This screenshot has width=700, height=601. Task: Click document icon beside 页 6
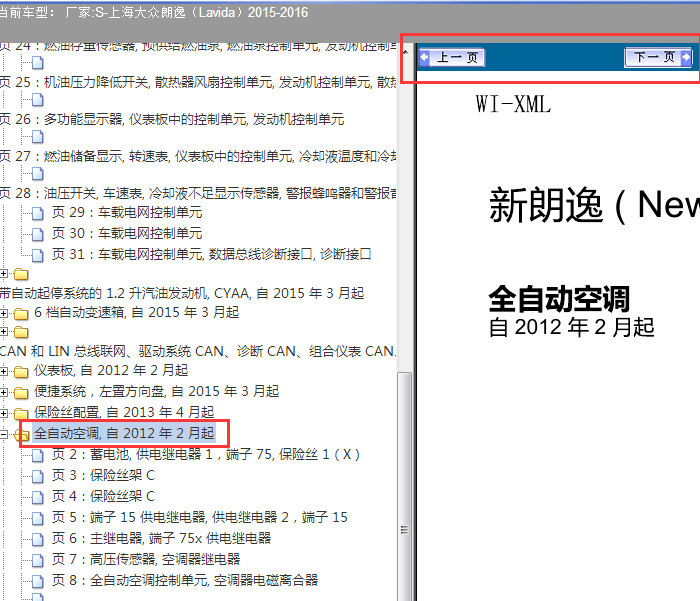click(x=38, y=539)
